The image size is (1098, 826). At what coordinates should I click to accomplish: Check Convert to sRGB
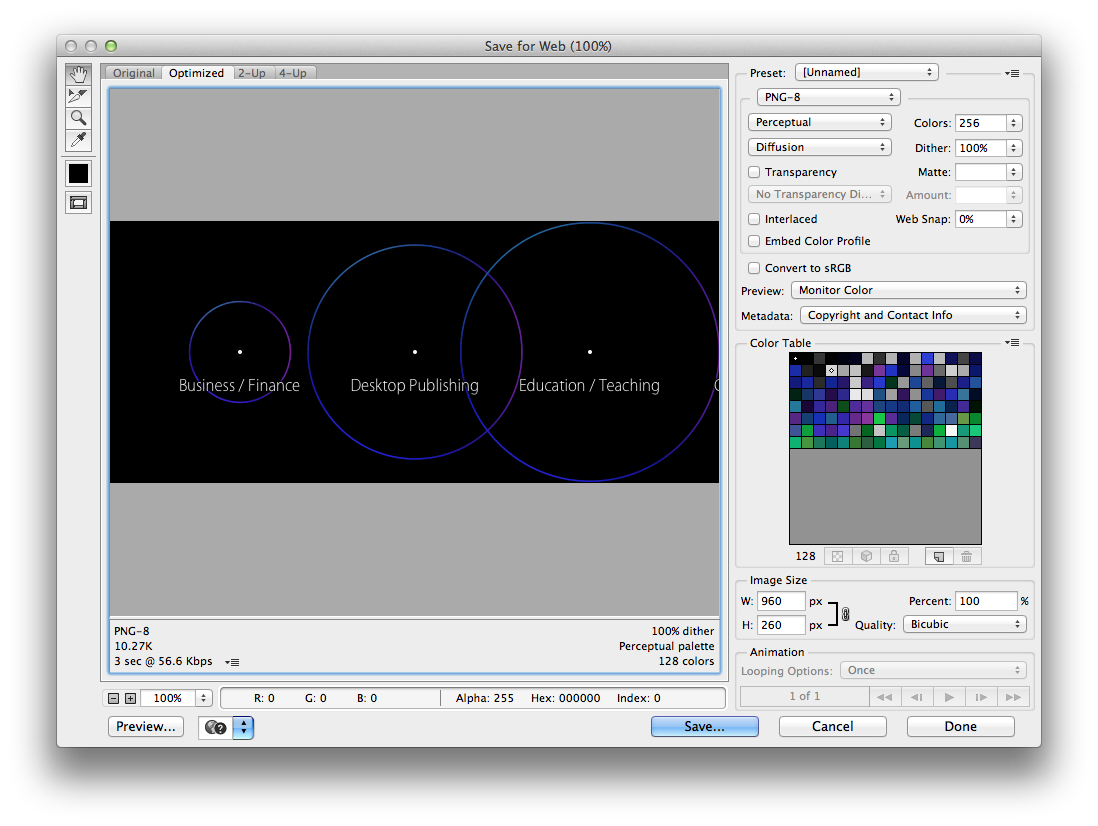[755, 268]
